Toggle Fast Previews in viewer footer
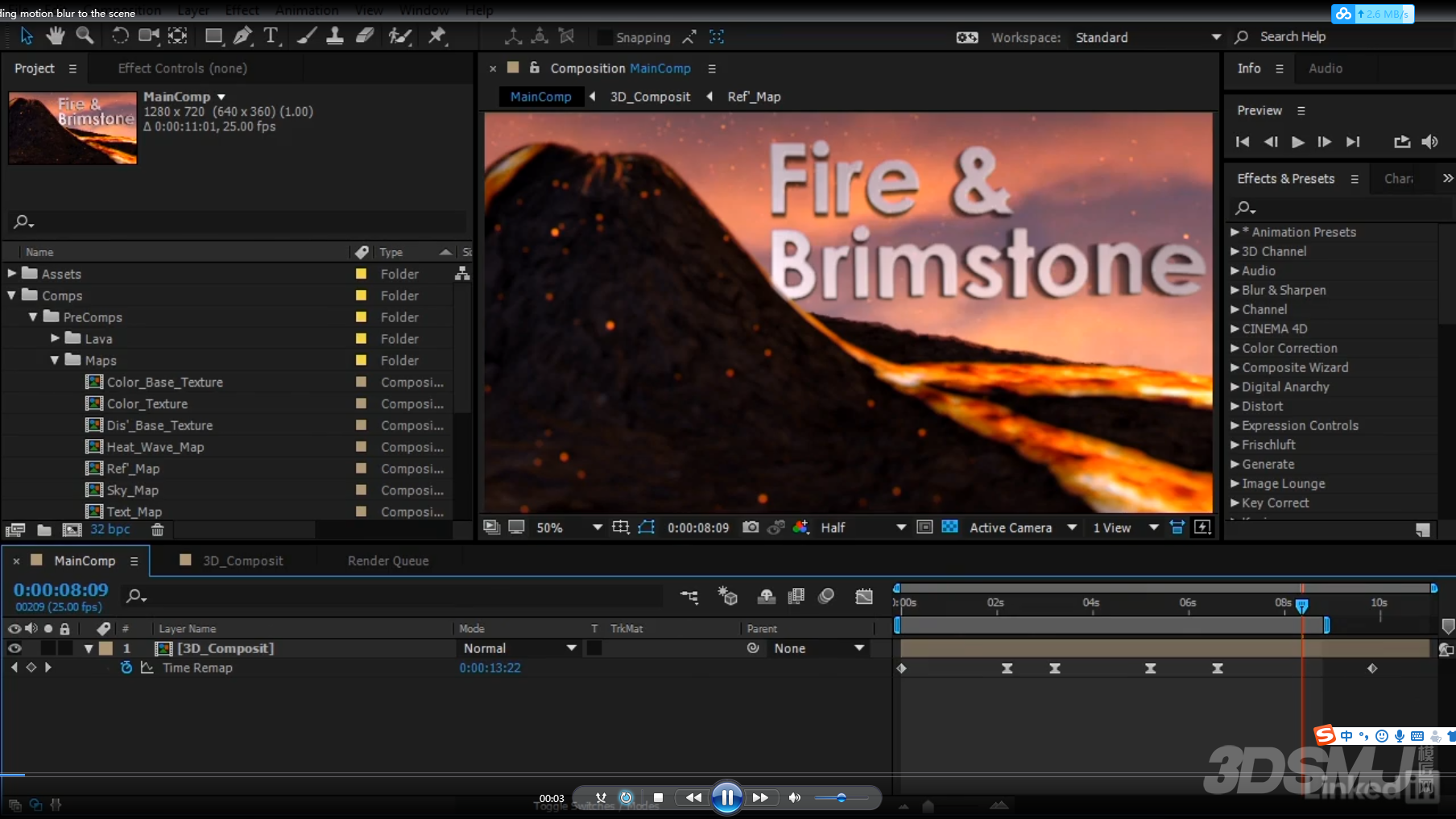This screenshot has height=819, width=1456. pyautogui.click(x=1202, y=527)
